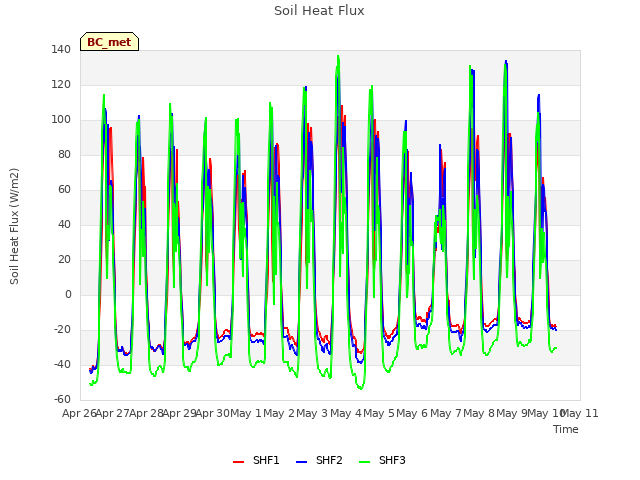Click the May 9 x-axis date label
The image size is (640, 480).
click(512, 413)
